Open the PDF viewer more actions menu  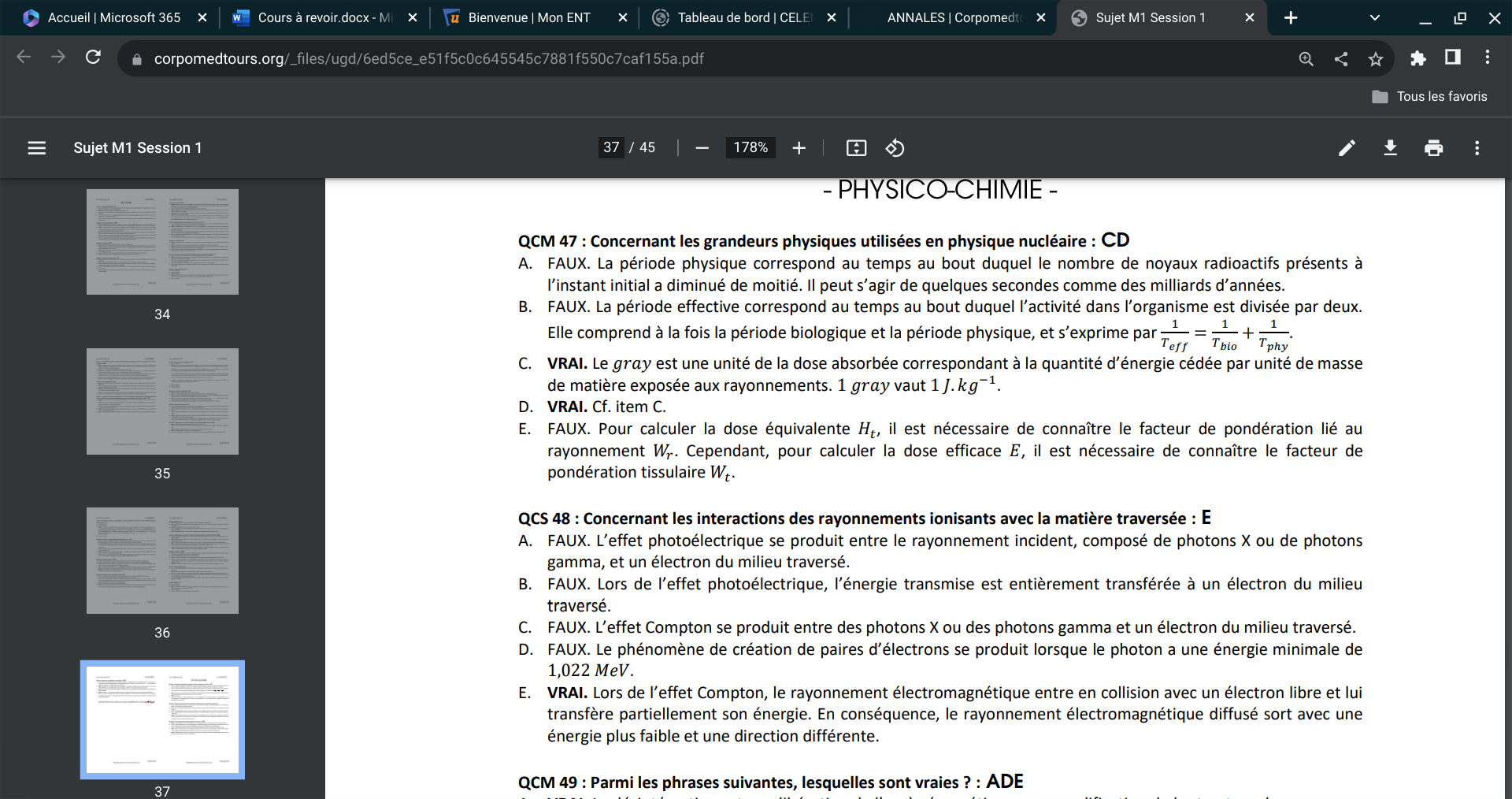click(1477, 148)
